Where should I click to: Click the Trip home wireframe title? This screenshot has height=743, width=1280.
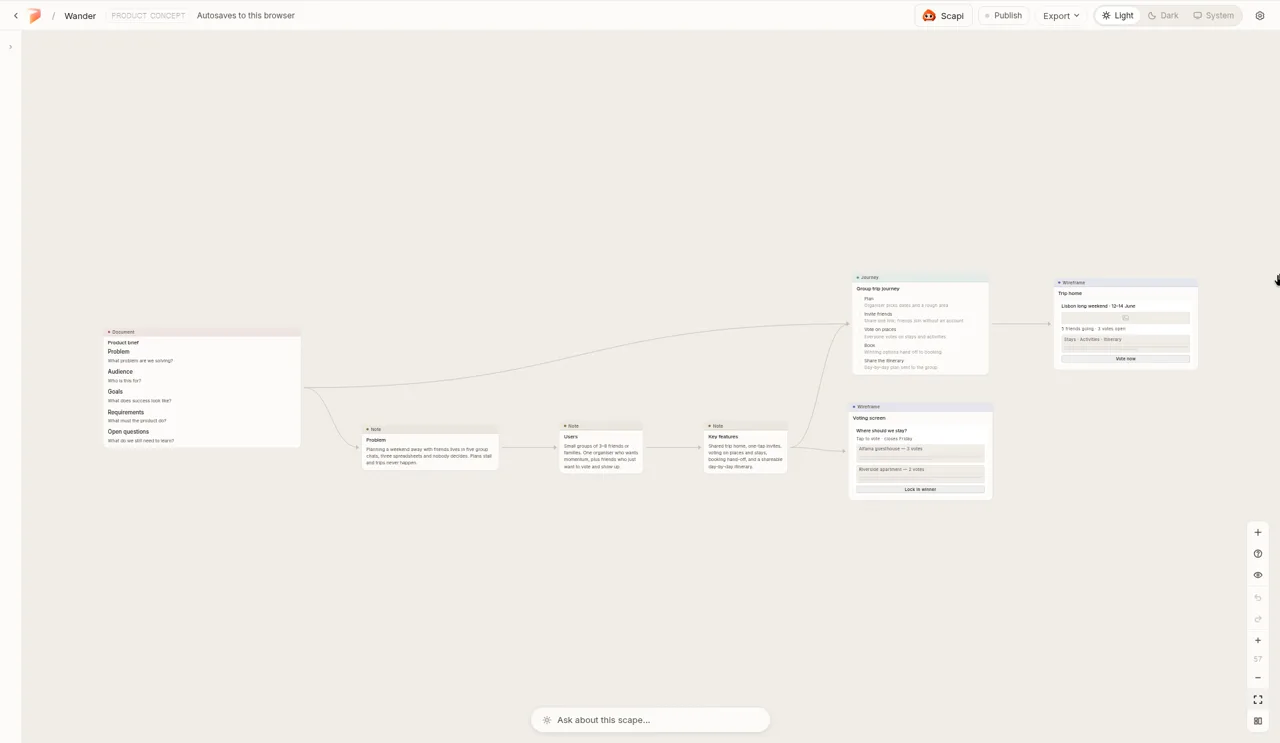(x=1070, y=294)
